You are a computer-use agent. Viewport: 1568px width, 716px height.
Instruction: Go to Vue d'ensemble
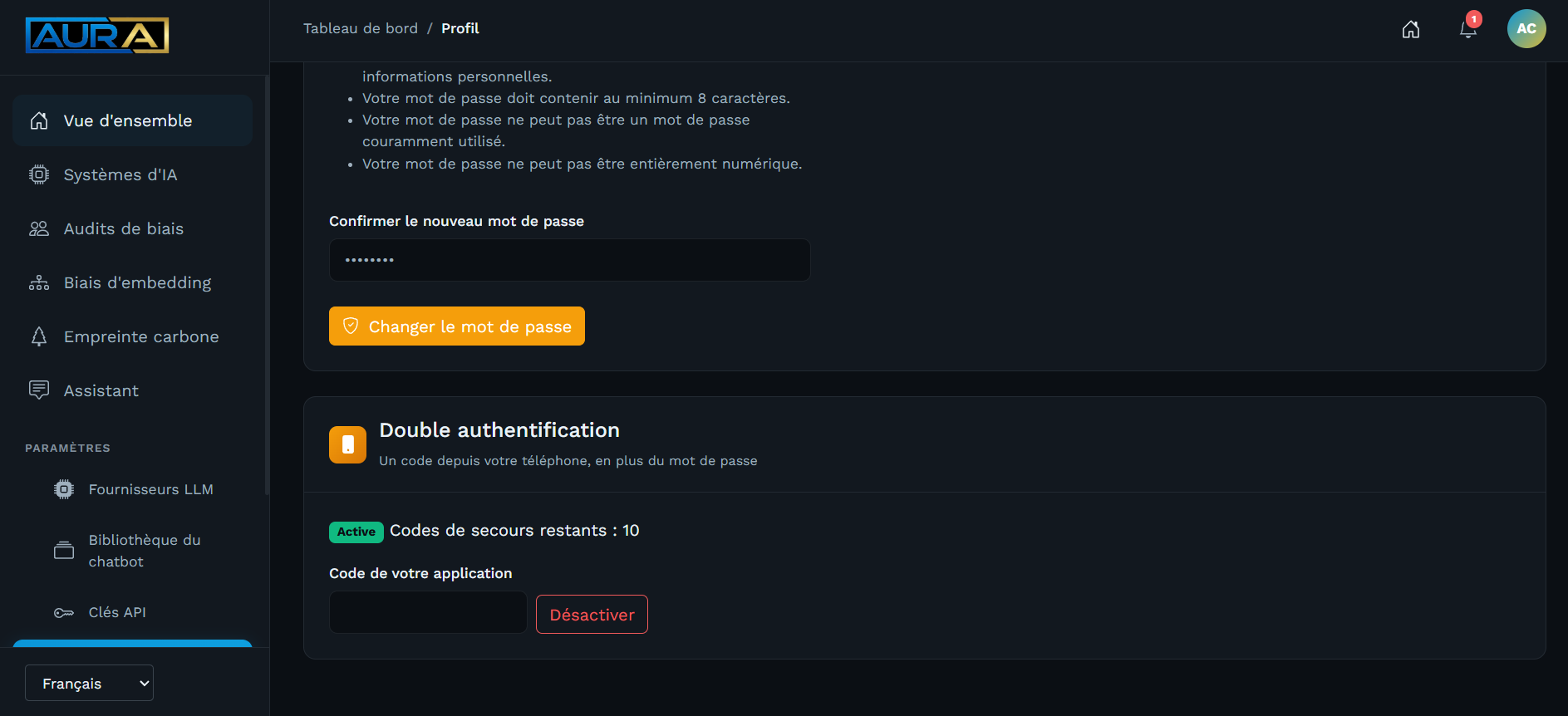132,120
